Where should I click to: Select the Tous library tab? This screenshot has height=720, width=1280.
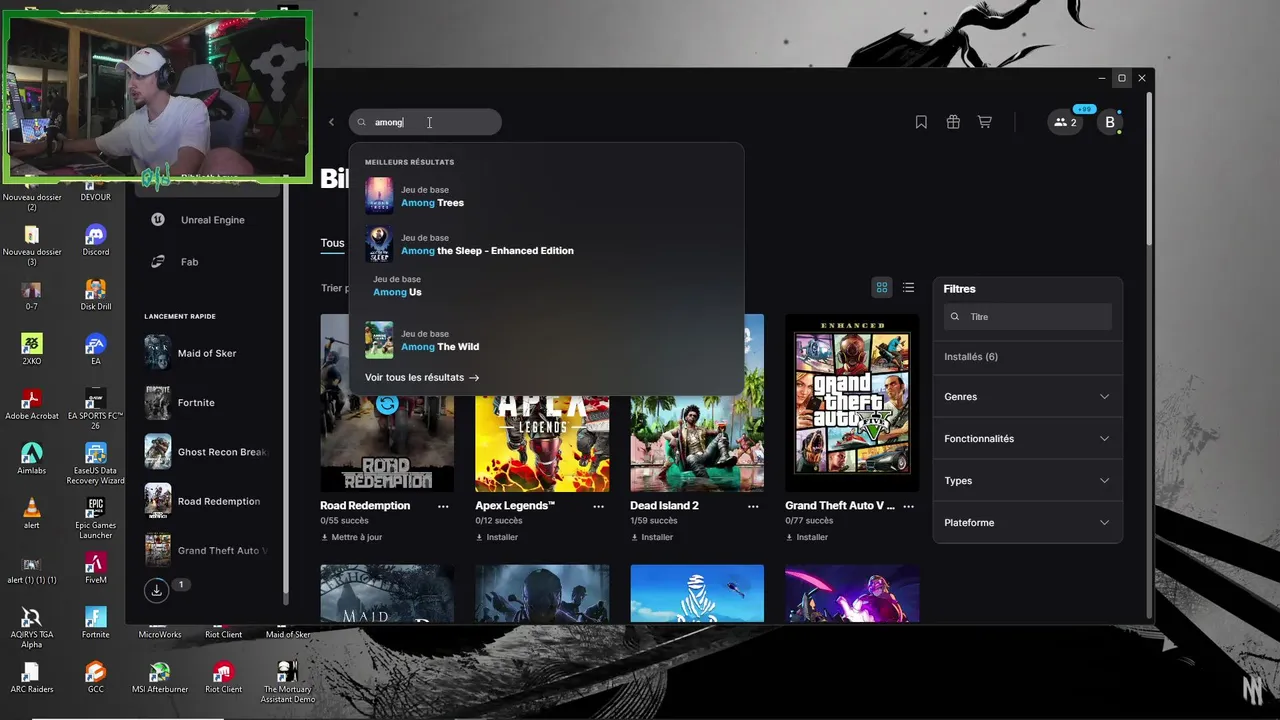(332, 243)
